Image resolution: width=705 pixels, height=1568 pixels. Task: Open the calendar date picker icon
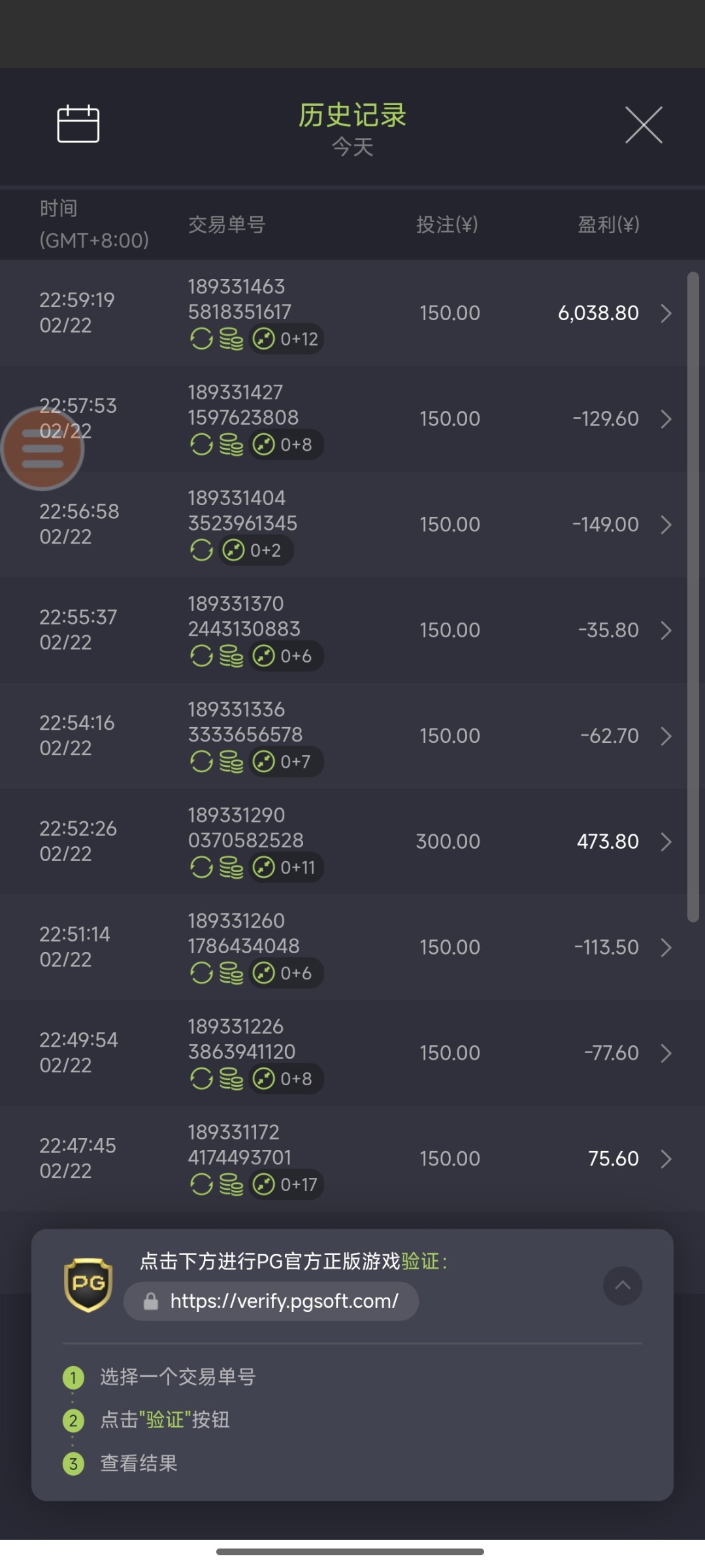click(x=78, y=123)
